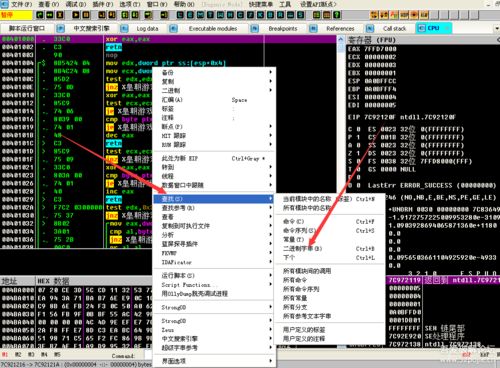The image size is (500, 368).
Task: Open the 设置API断点 menu
Action: coord(319,4)
